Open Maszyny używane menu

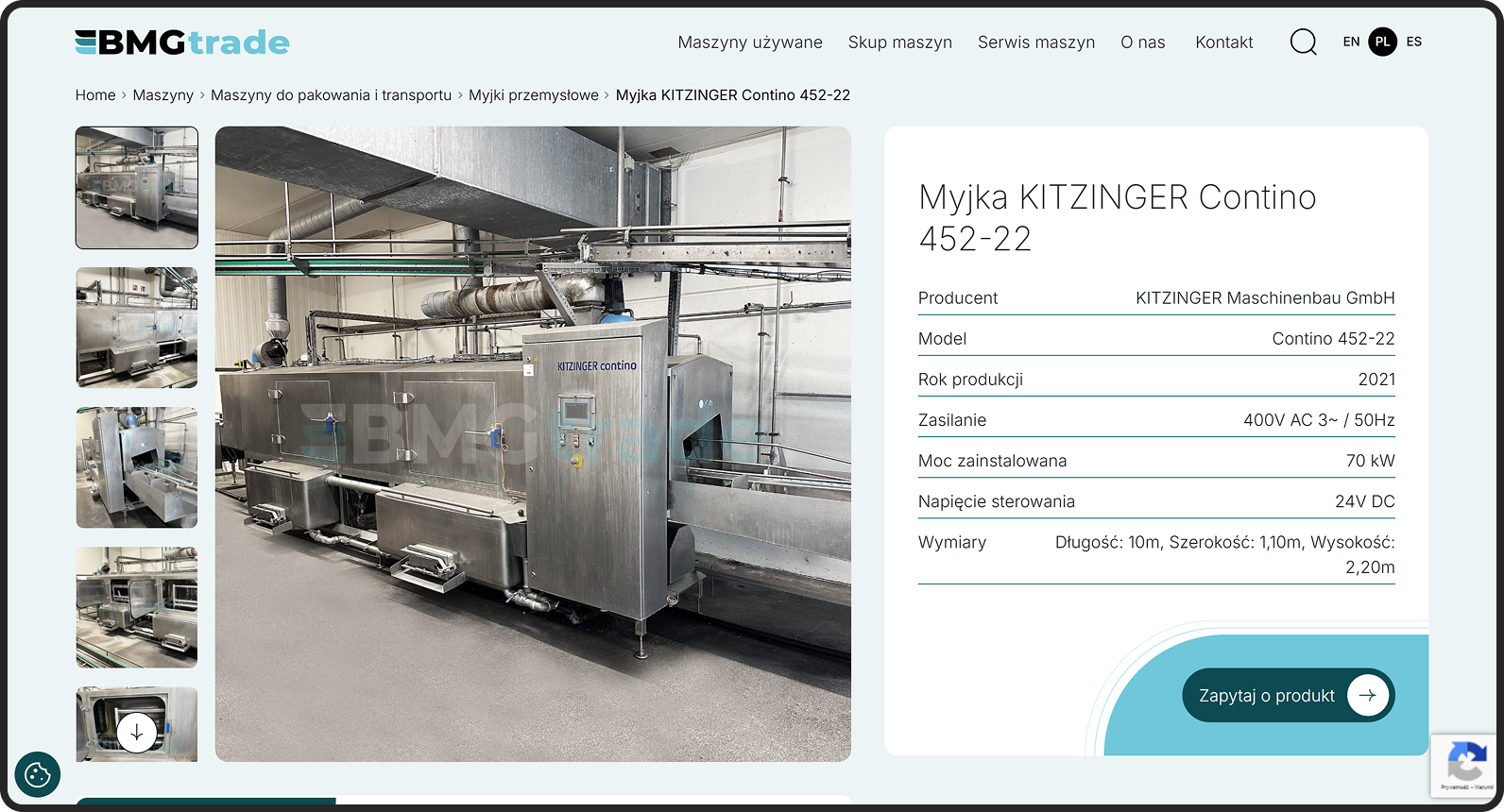tap(750, 42)
